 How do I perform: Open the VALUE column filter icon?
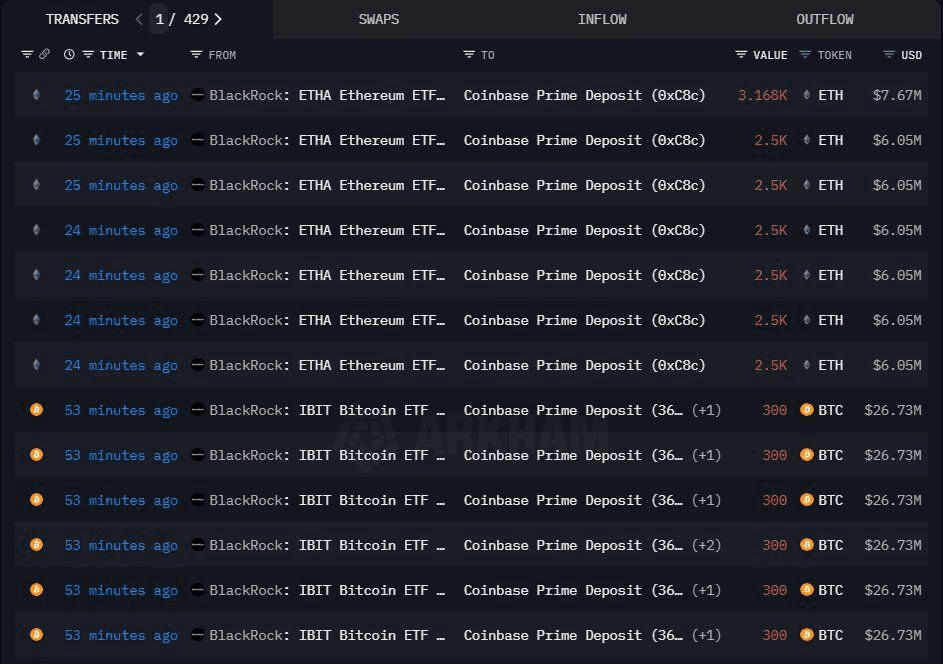click(741, 55)
